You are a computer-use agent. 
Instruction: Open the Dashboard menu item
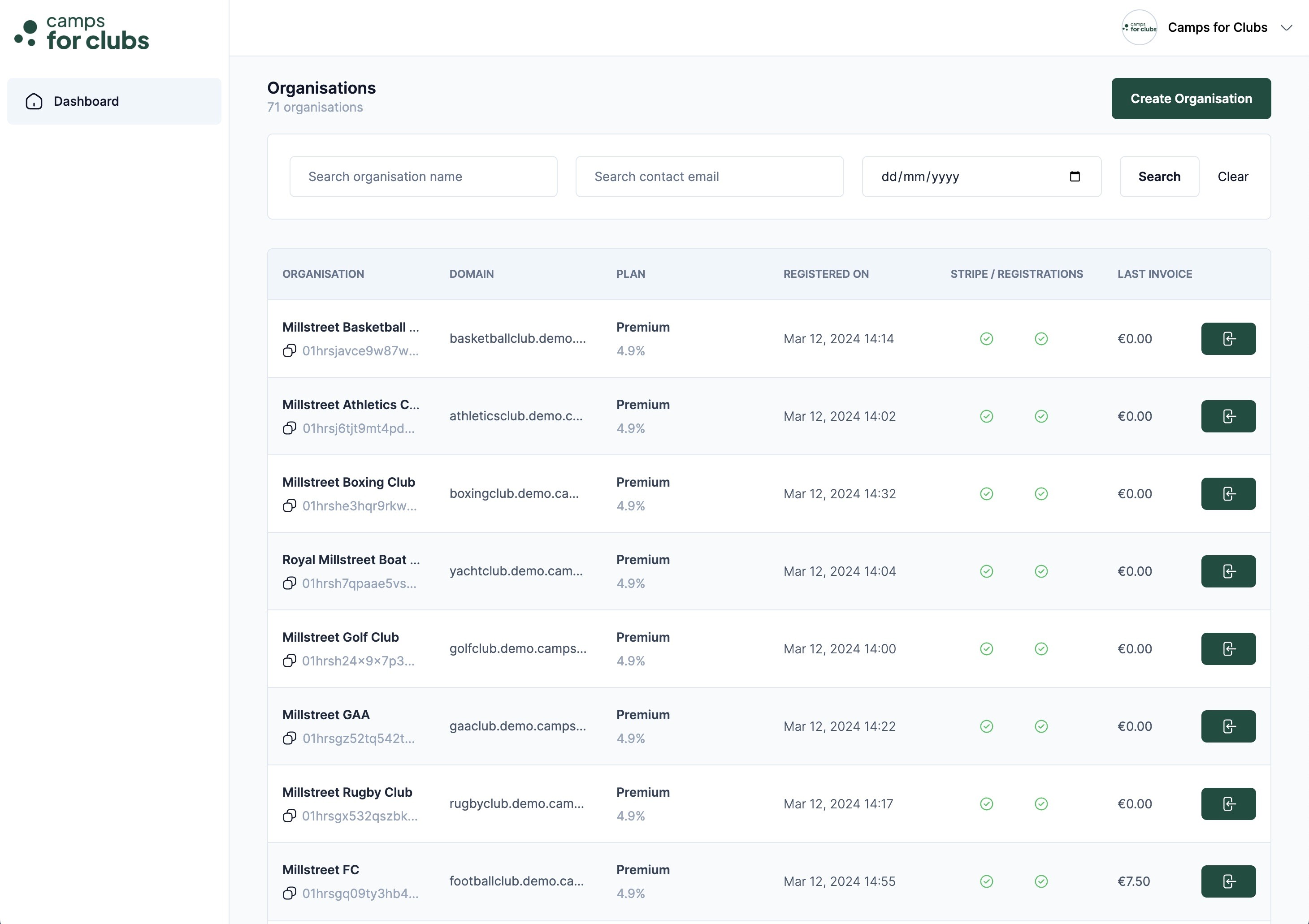click(x=87, y=101)
